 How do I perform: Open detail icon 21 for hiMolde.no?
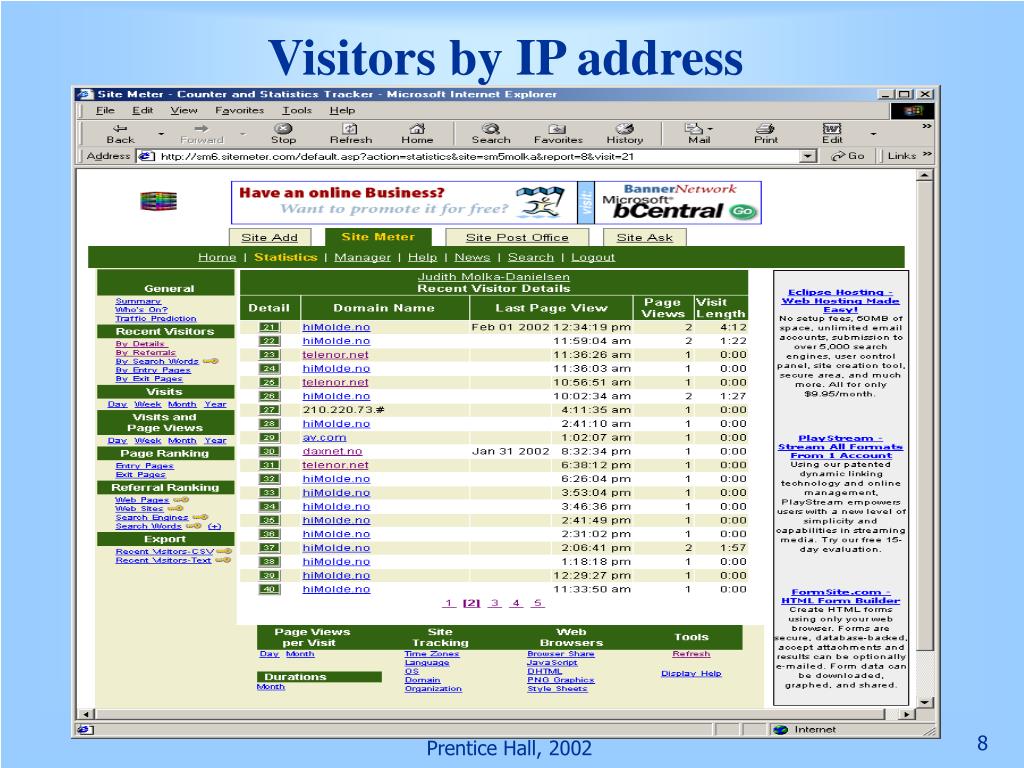269,327
